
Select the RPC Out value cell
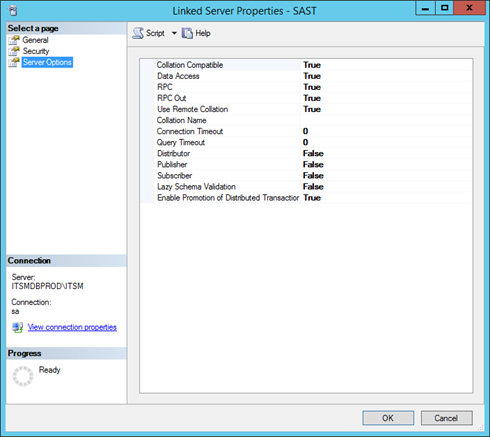click(x=386, y=98)
